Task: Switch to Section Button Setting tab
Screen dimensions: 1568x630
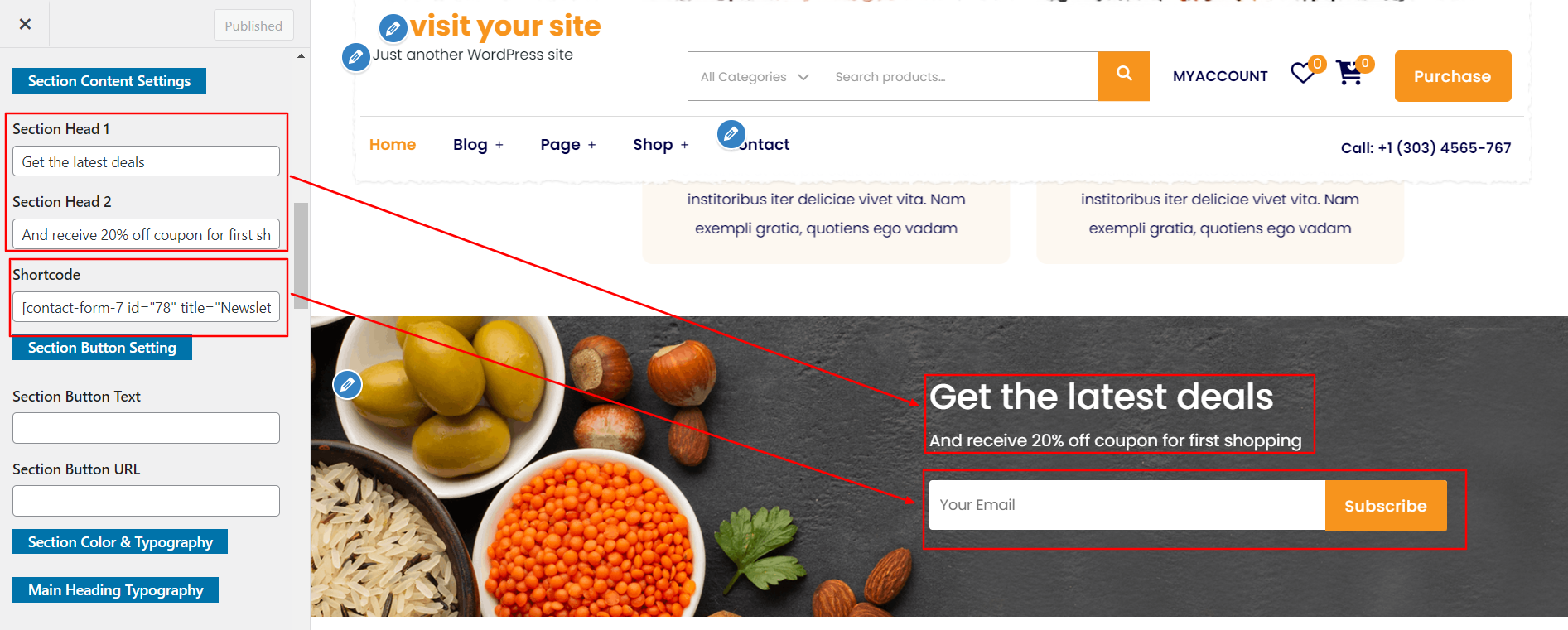Action: coord(102,348)
